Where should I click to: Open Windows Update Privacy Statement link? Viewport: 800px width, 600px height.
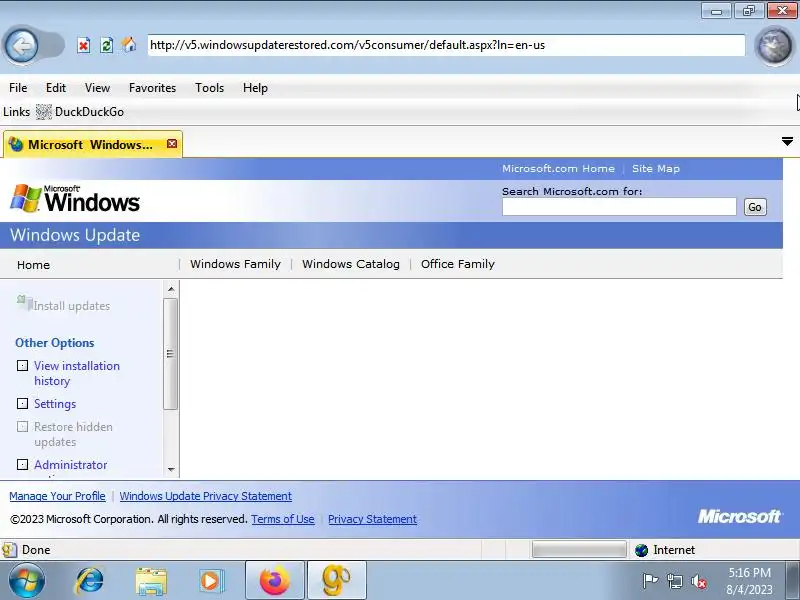click(x=206, y=496)
